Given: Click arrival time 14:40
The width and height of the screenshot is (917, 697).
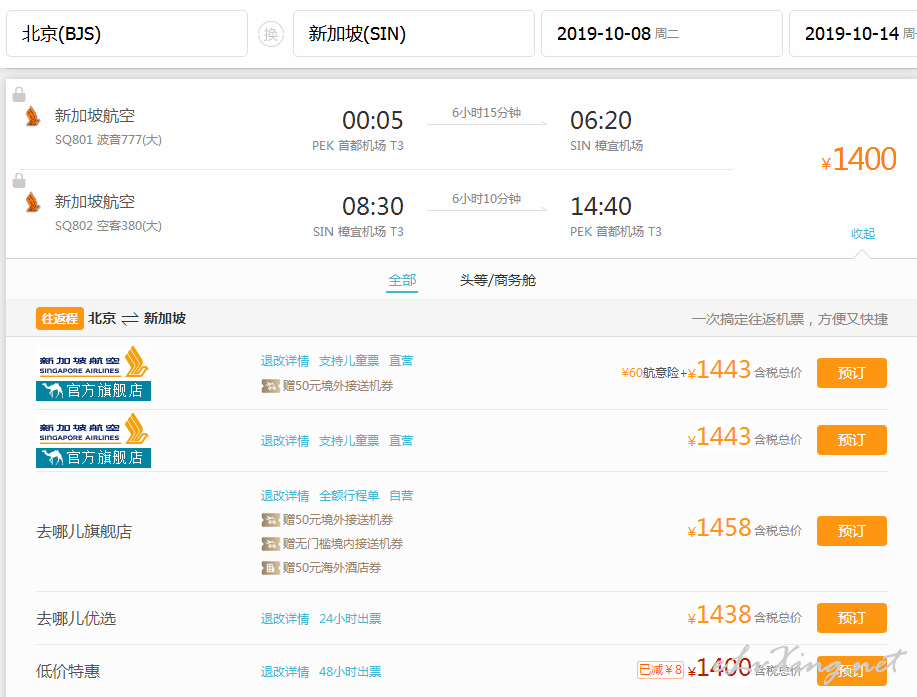Looking at the screenshot, I should (601, 206).
